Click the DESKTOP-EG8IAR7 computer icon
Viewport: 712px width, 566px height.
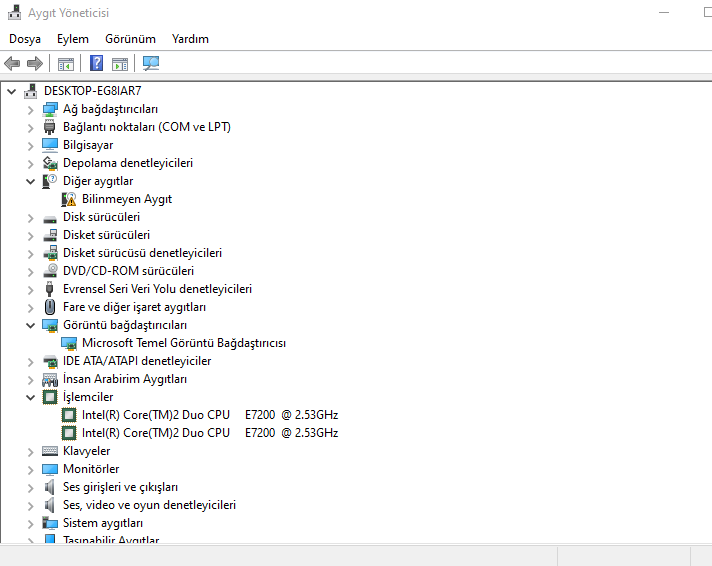(30, 91)
